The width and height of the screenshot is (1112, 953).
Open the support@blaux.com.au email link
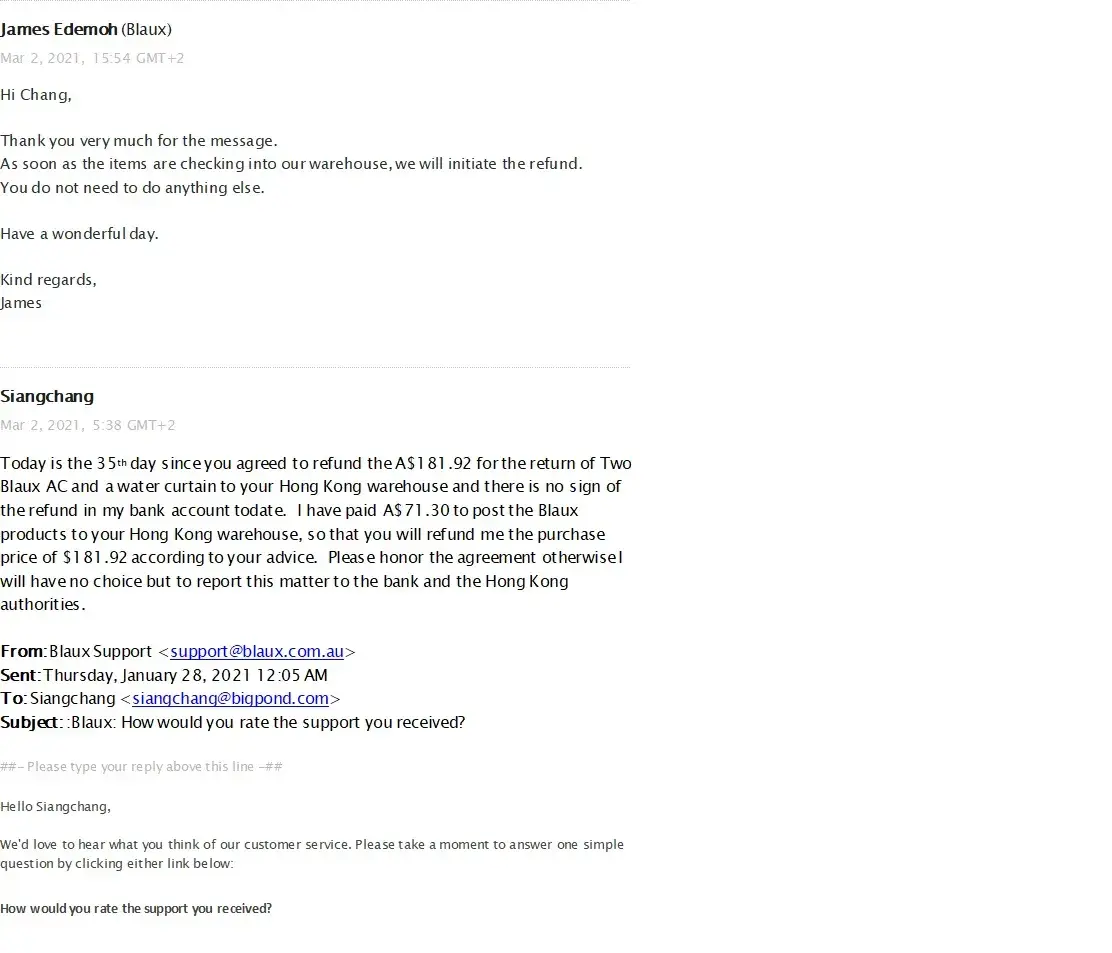(257, 652)
